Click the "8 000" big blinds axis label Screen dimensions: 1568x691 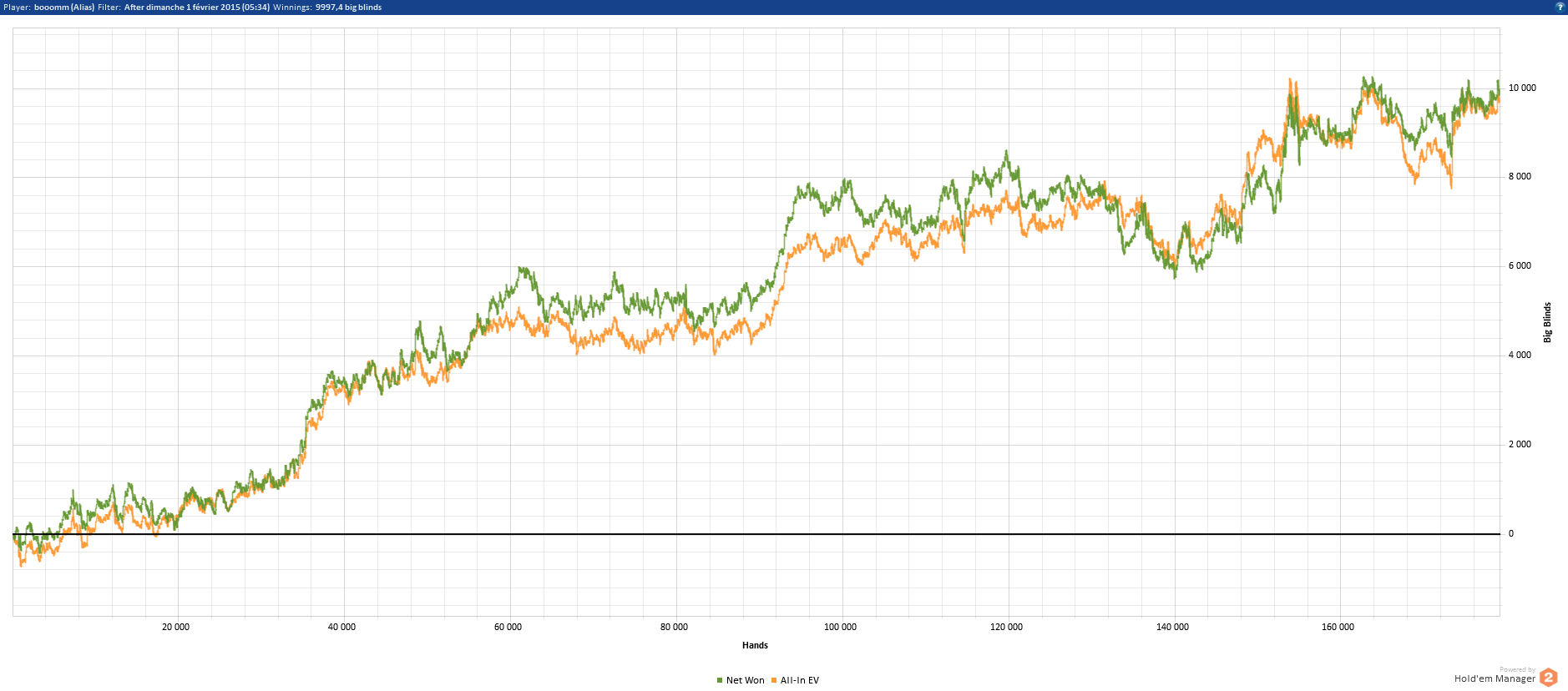click(1520, 176)
